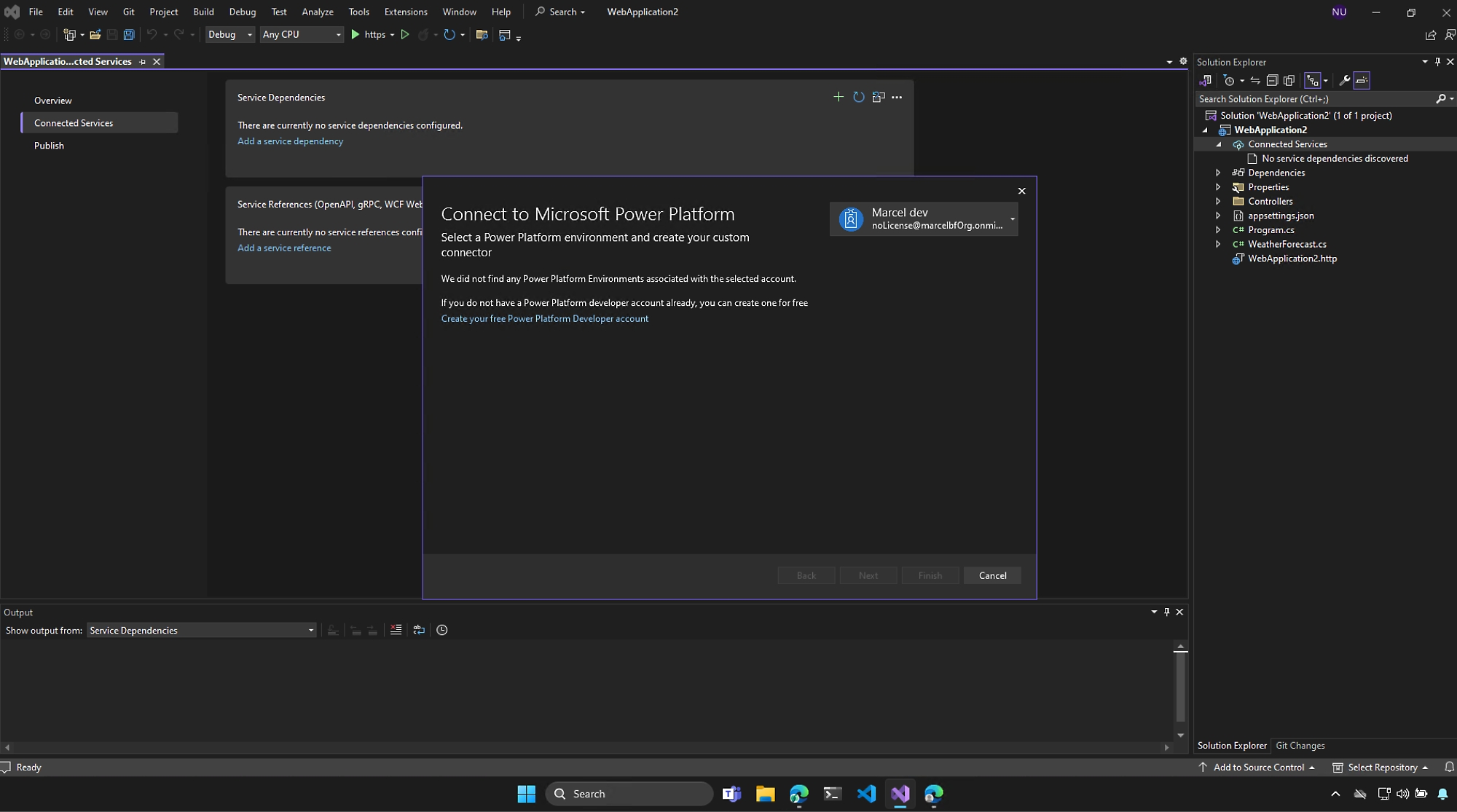Click the more options ellipsis icon
This screenshot has width=1457, height=812.
[x=896, y=97]
